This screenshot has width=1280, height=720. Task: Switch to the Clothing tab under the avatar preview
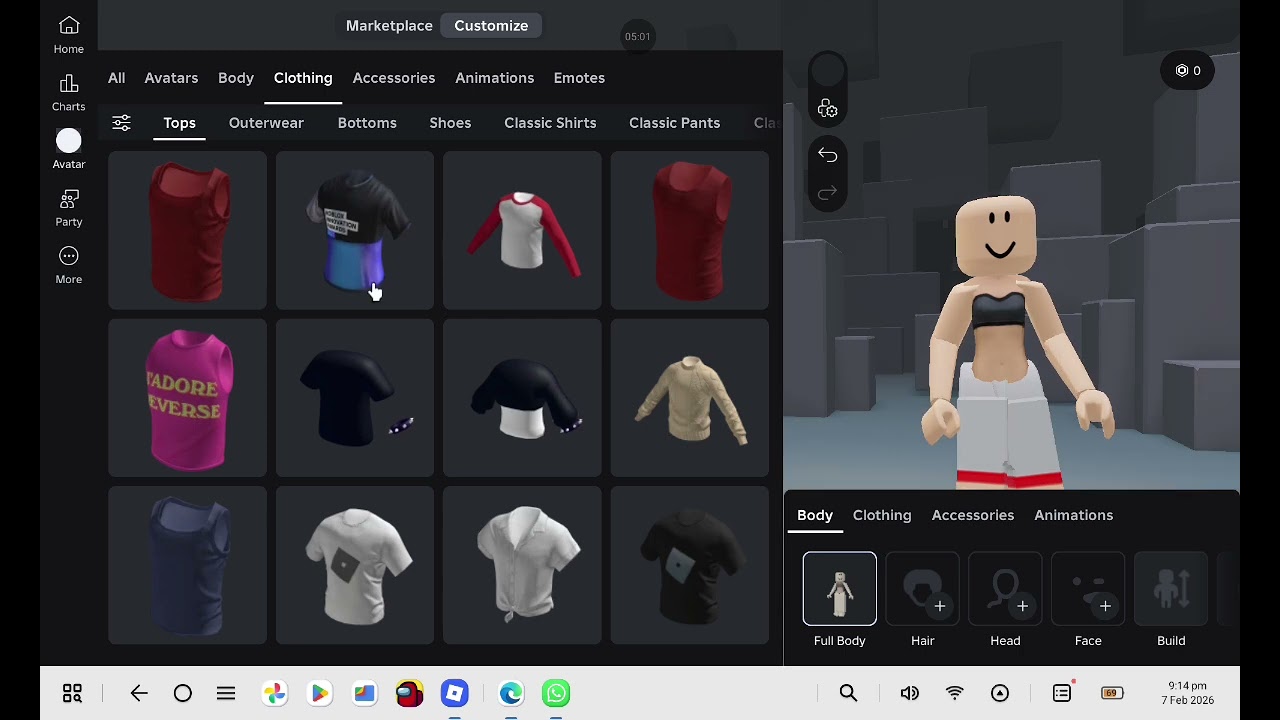click(x=882, y=515)
